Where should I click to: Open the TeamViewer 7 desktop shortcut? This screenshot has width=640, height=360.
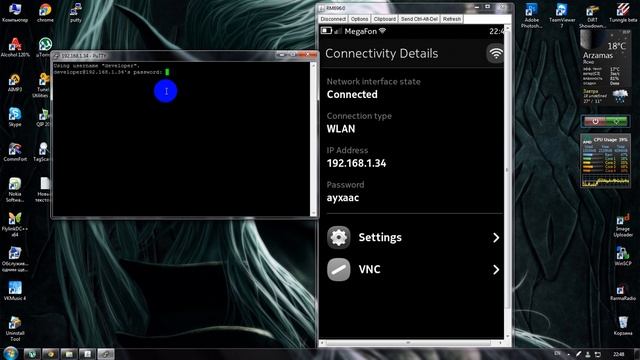point(562,16)
